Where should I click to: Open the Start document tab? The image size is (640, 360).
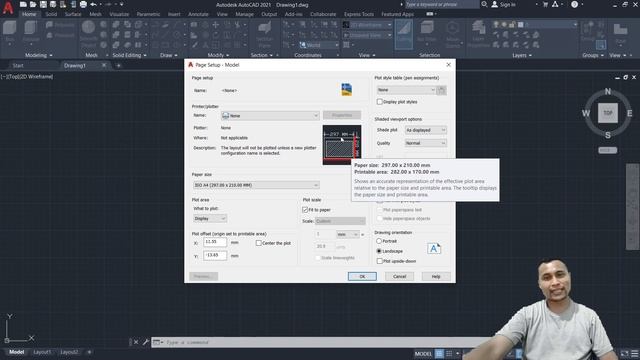coord(18,65)
